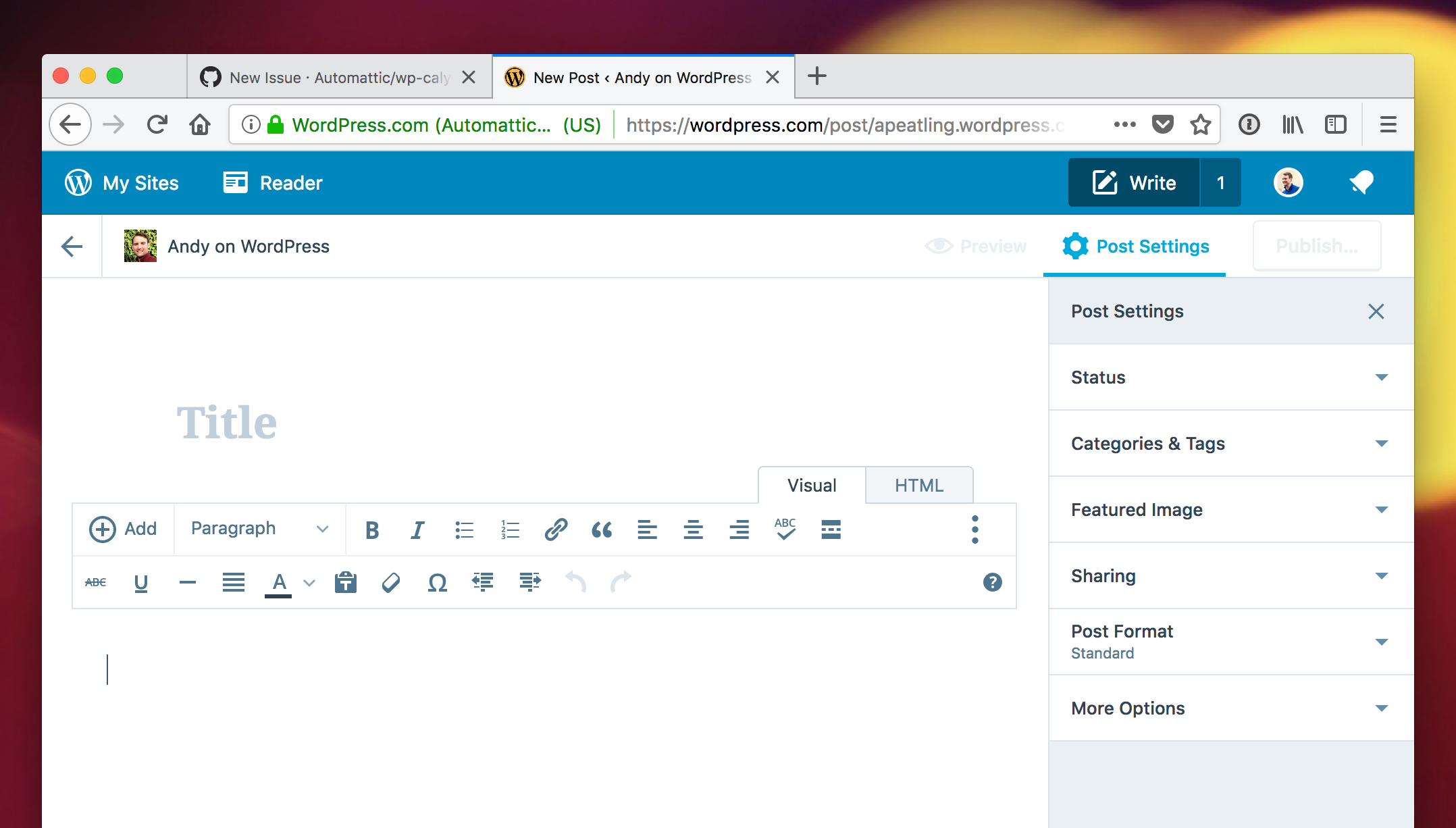The width and height of the screenshot is (1456, 828).
Task: Toggle strikethrough text formatting
Action: [x=95, y=582]
